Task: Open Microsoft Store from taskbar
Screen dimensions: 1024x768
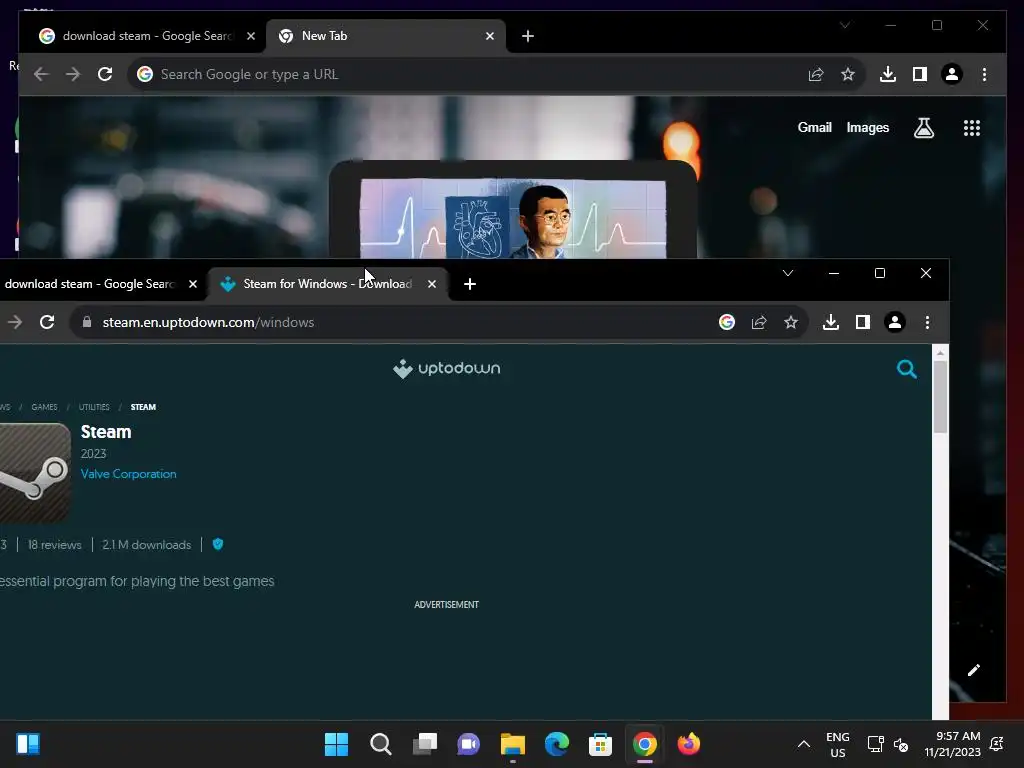Action: (x=600, y=744)
